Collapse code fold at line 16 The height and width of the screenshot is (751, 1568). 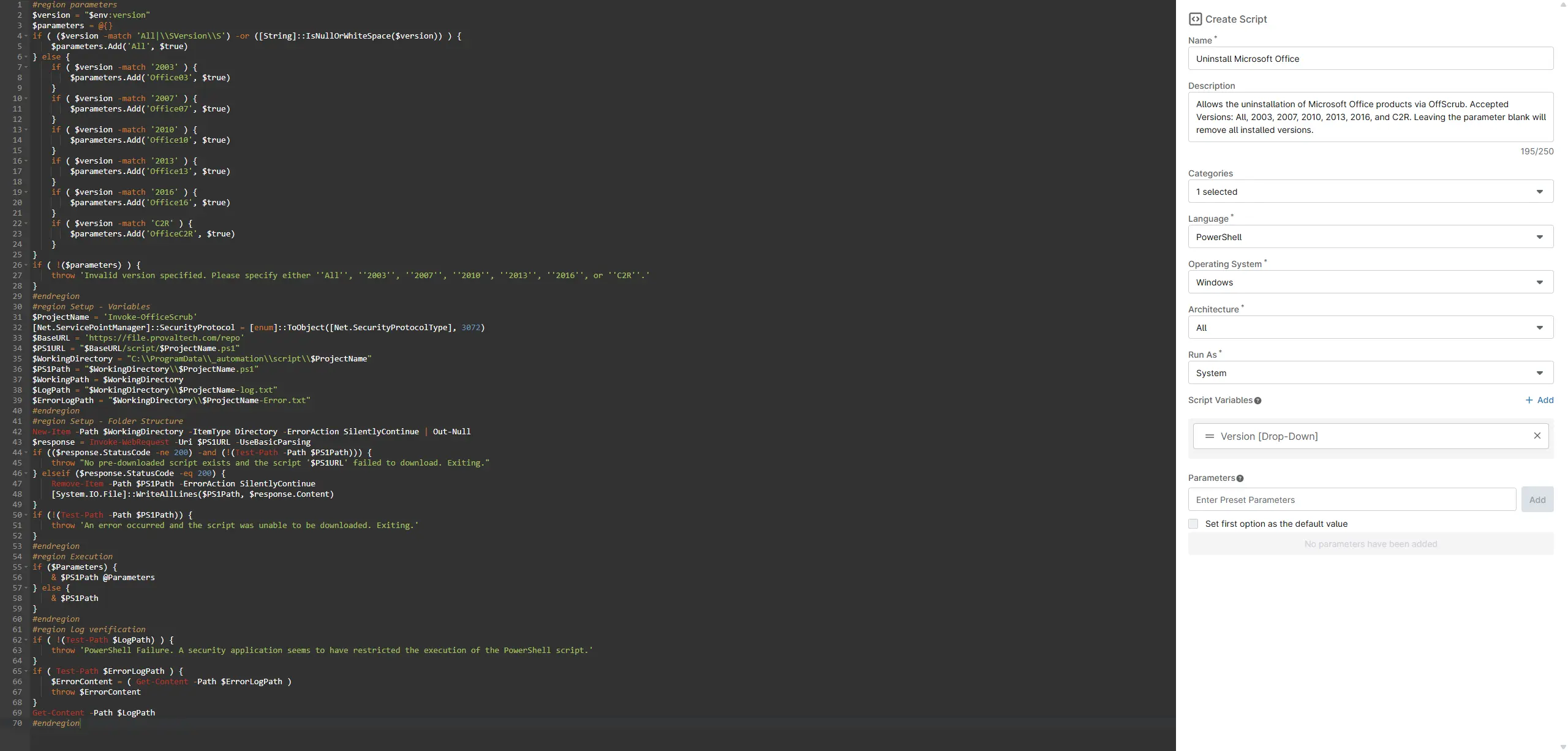26,161
